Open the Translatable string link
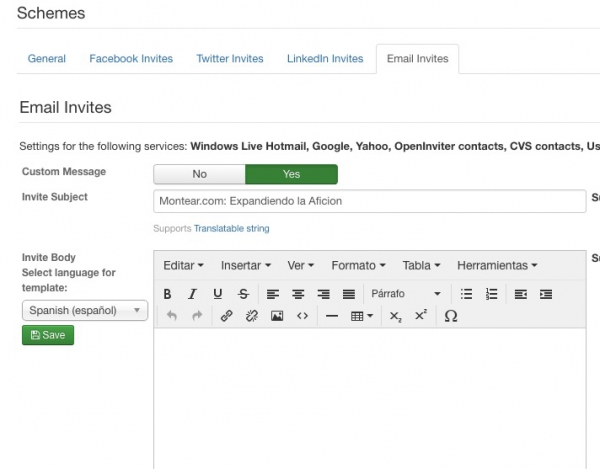The height and width of the screenshot is (469, 600). point(231,229)
